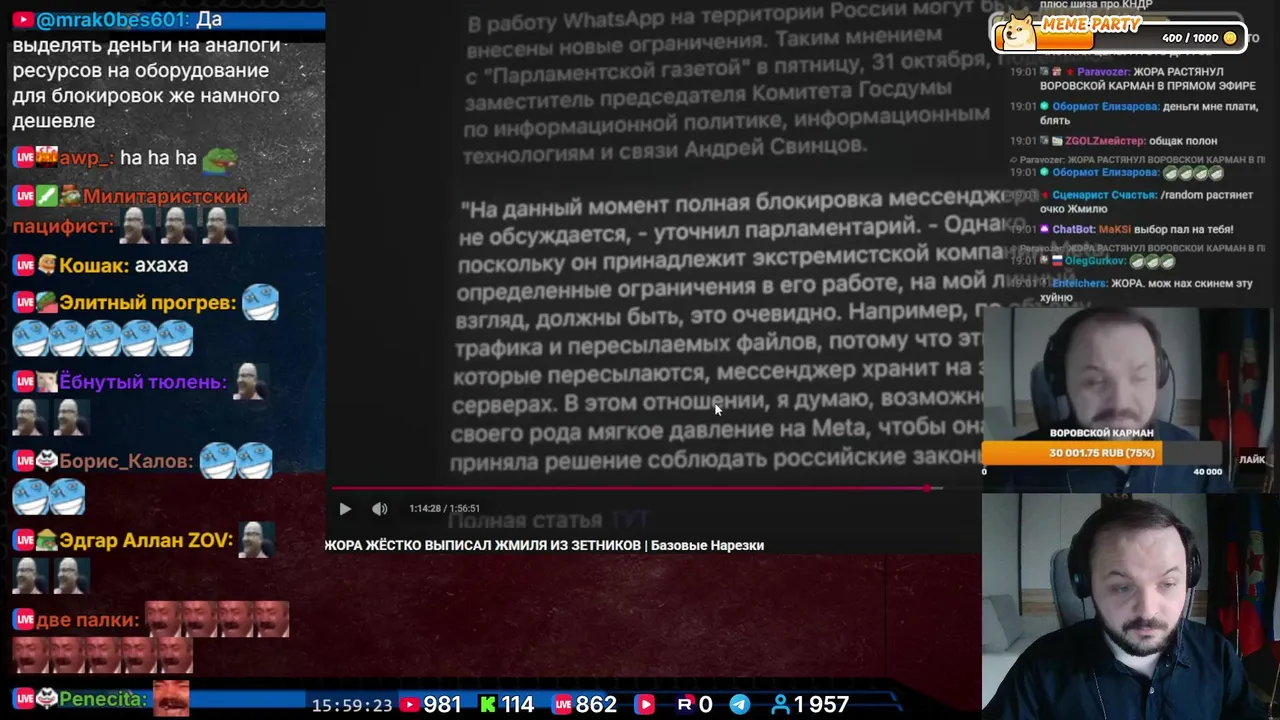Click the emote after Penecita's name
This screenshot has height=720, width=1280.
pyautogui.click(x=171, y=699)
